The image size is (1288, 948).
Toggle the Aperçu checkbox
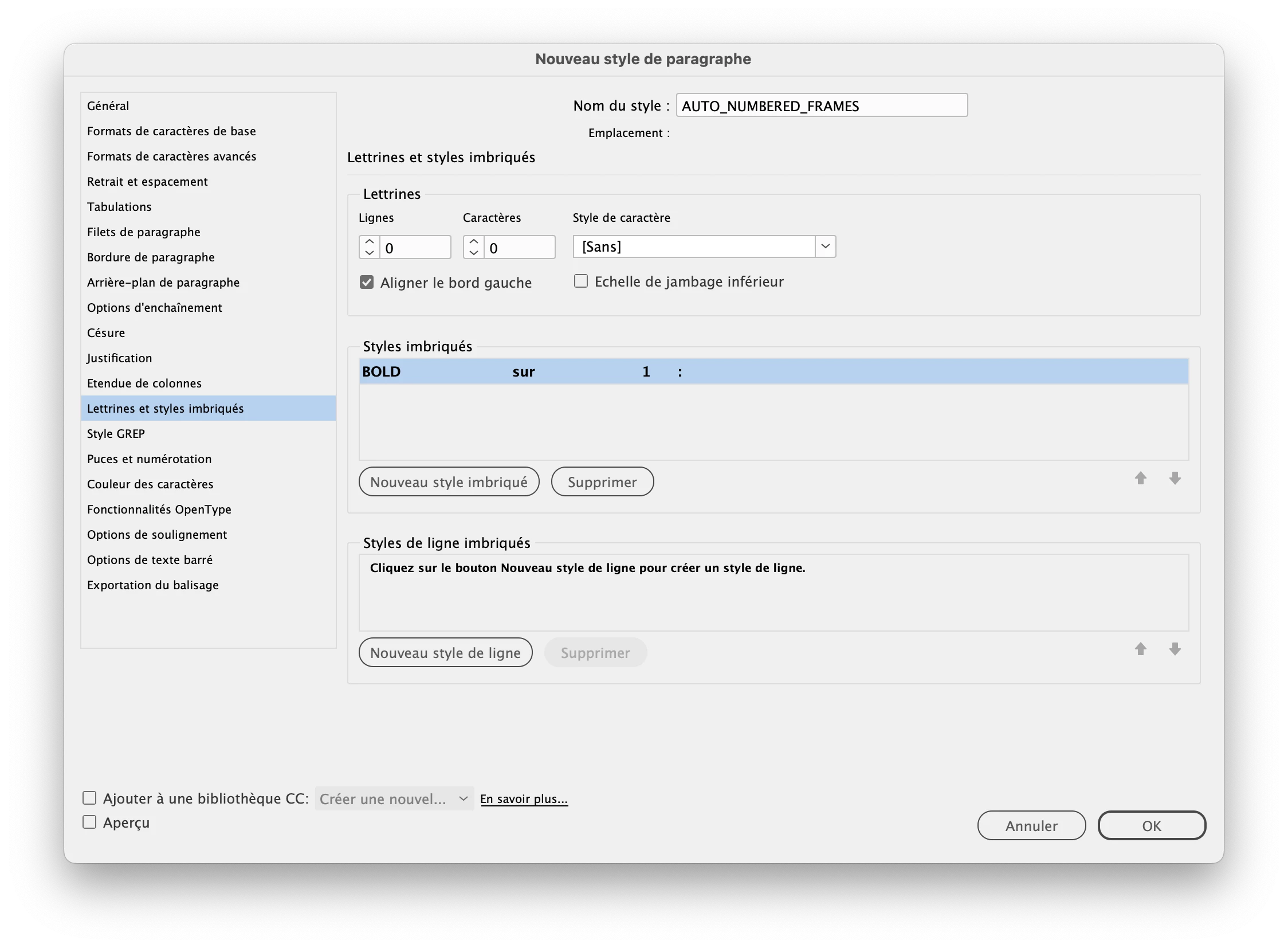(89, 822)
